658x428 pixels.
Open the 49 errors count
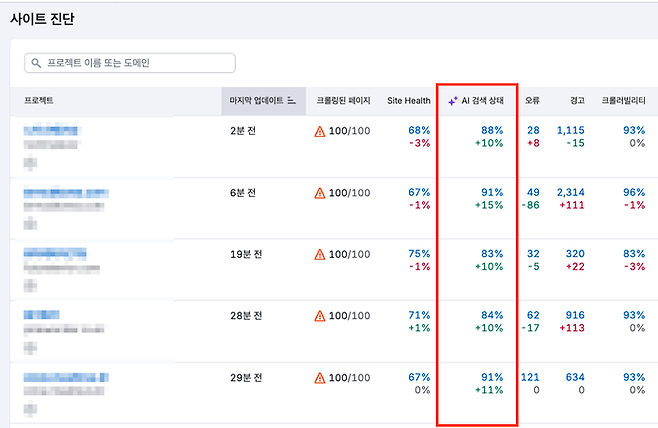pyautogui.click(x=533, y=192)
